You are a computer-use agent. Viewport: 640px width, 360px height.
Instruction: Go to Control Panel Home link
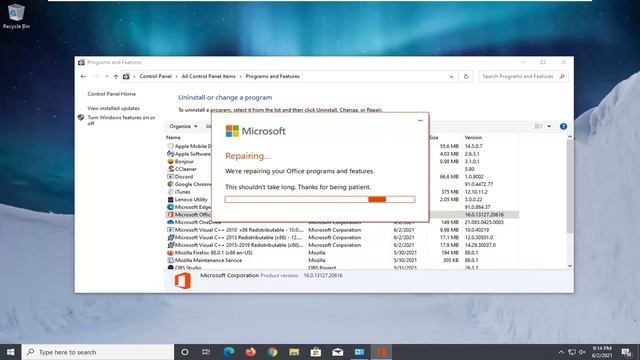[111, 94]
